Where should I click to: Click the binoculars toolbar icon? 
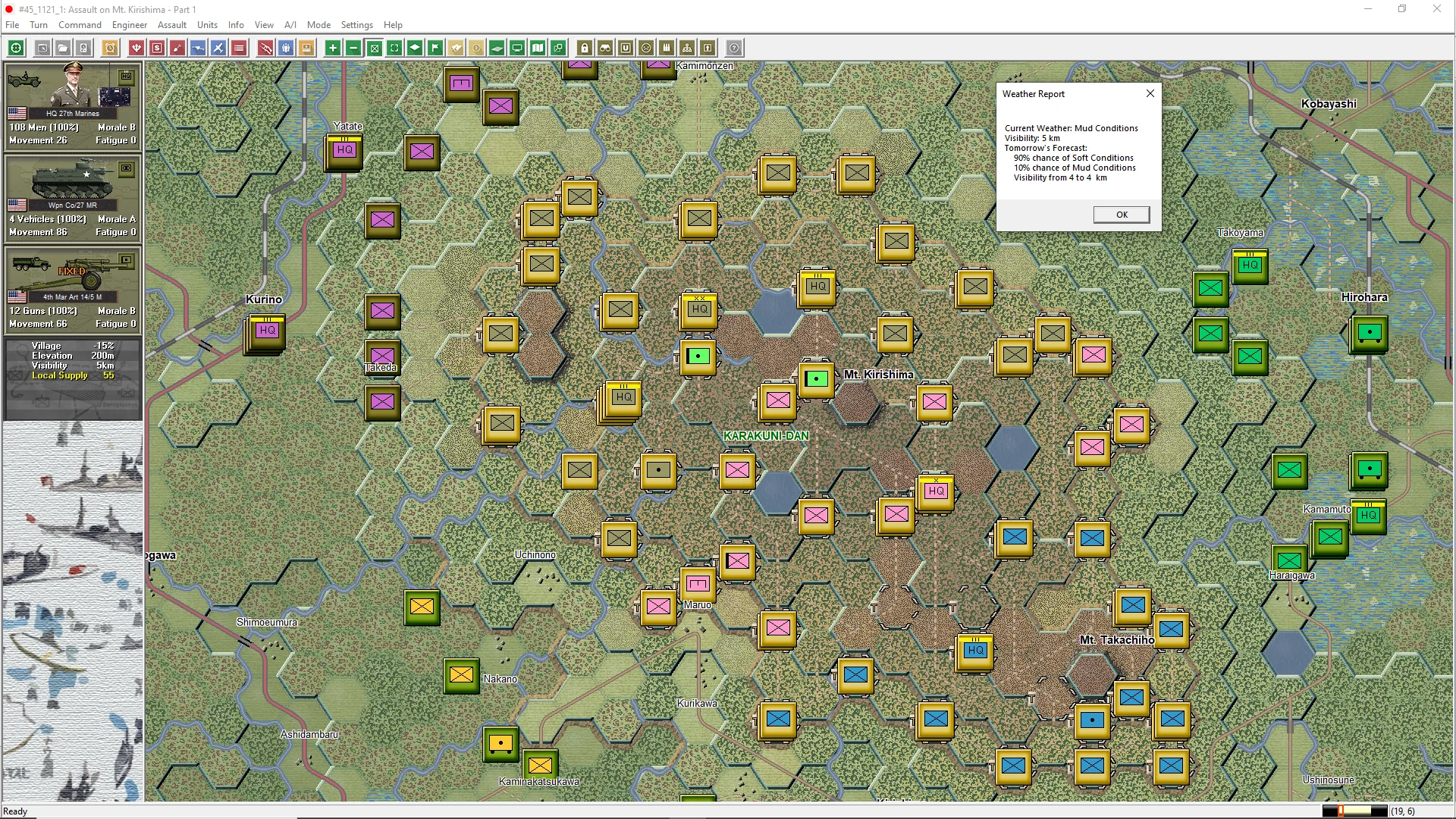(x=605, y=49)
